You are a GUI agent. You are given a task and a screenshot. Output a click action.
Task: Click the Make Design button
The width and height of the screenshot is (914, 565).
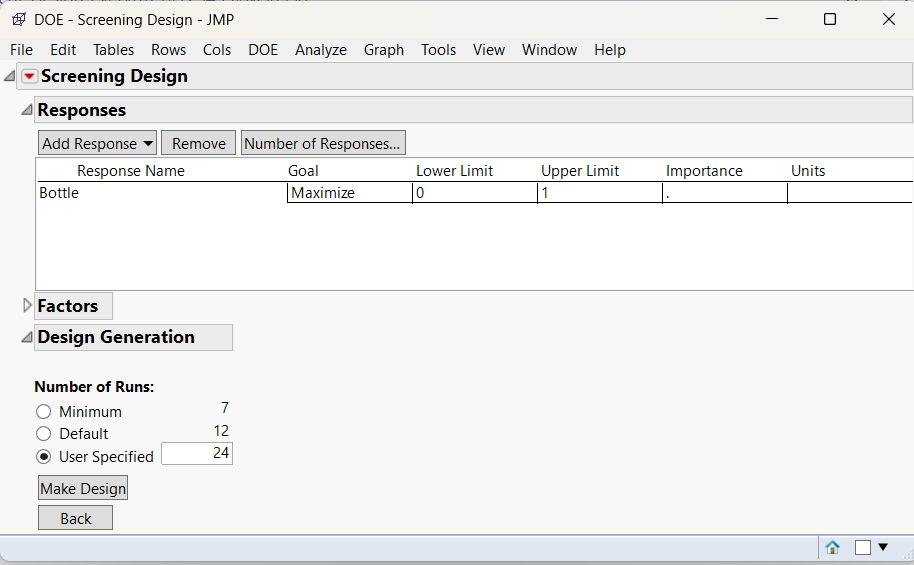83,488
